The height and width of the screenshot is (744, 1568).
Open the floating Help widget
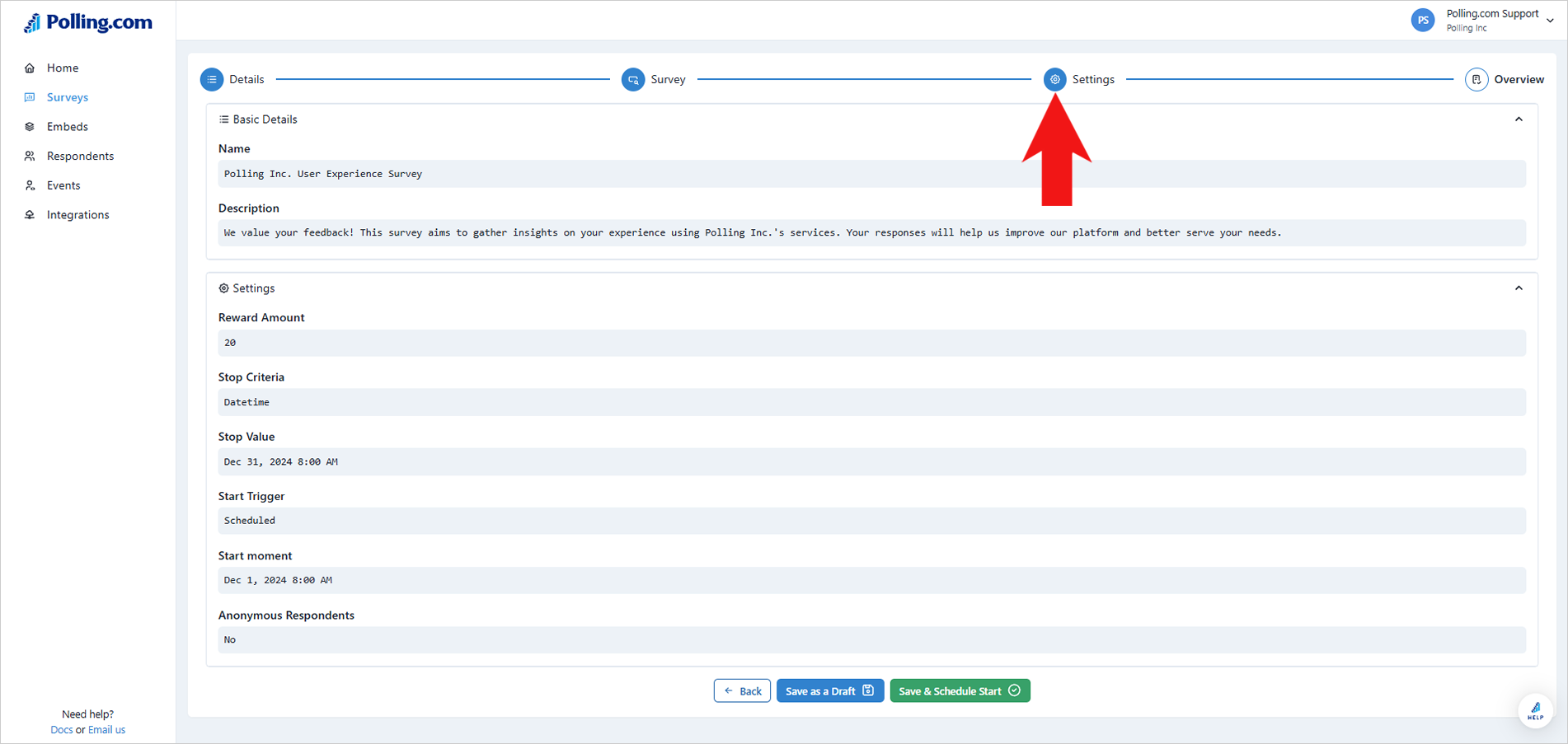1535,710
